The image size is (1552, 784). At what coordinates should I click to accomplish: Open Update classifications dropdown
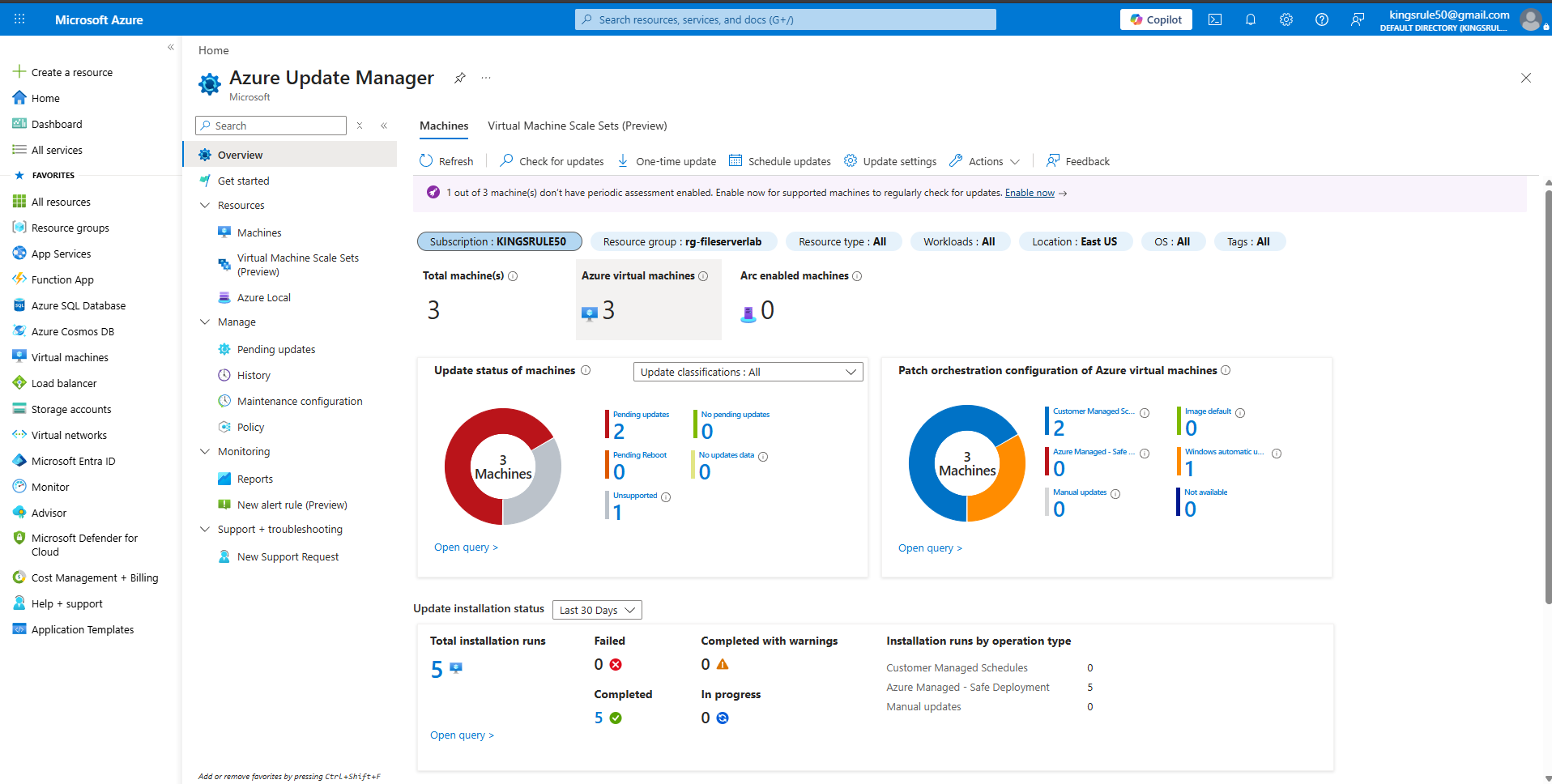pos(748,372)
